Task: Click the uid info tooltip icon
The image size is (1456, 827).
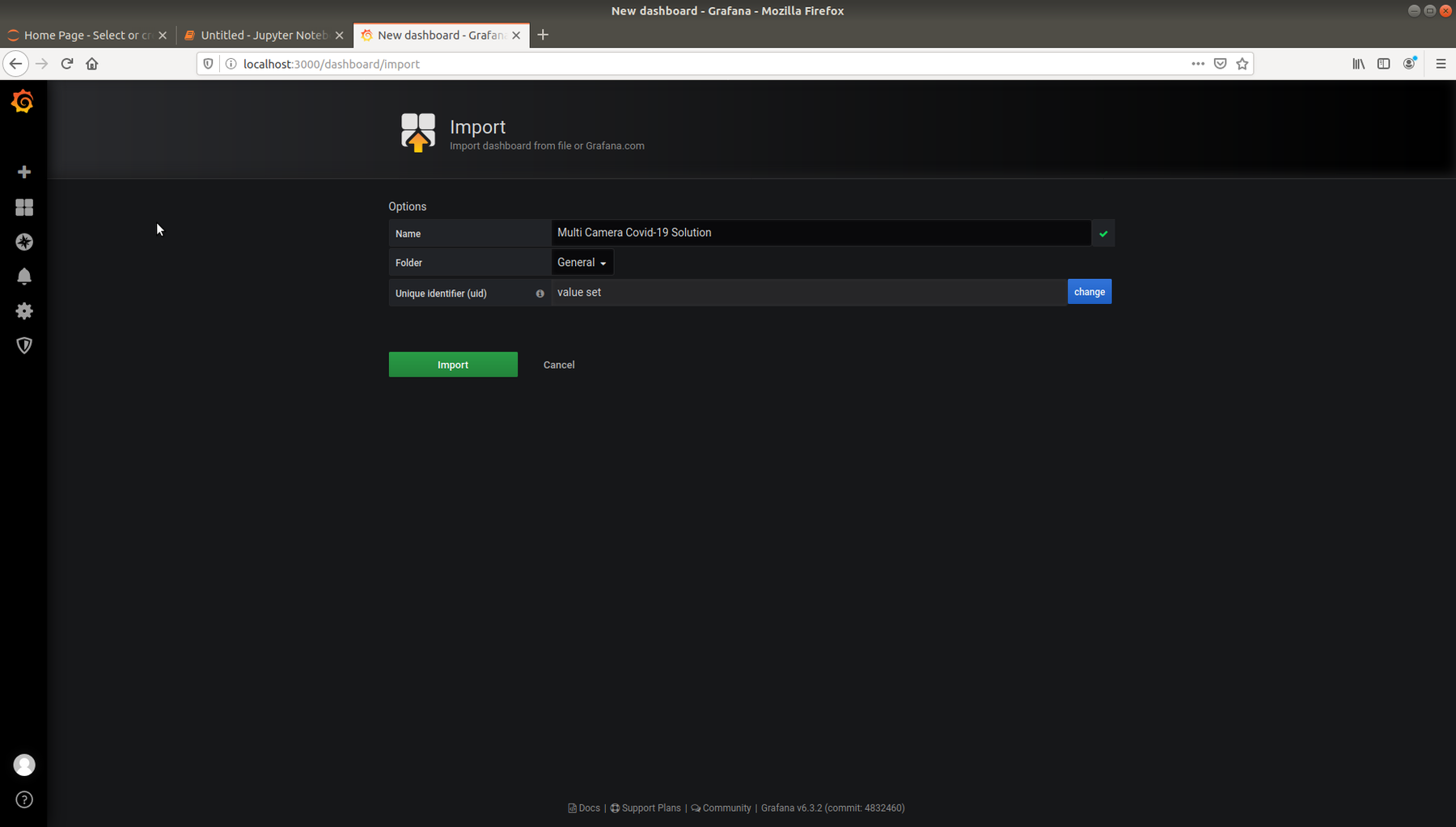Action: [540, 293]
